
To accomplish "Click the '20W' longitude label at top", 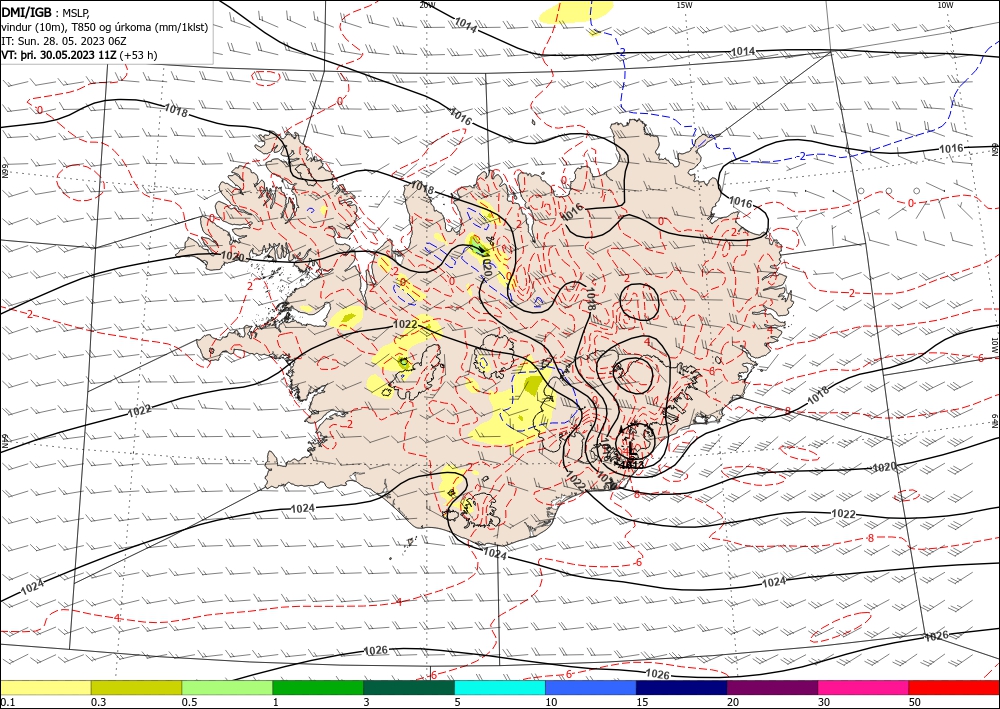I will pos(427,5).
